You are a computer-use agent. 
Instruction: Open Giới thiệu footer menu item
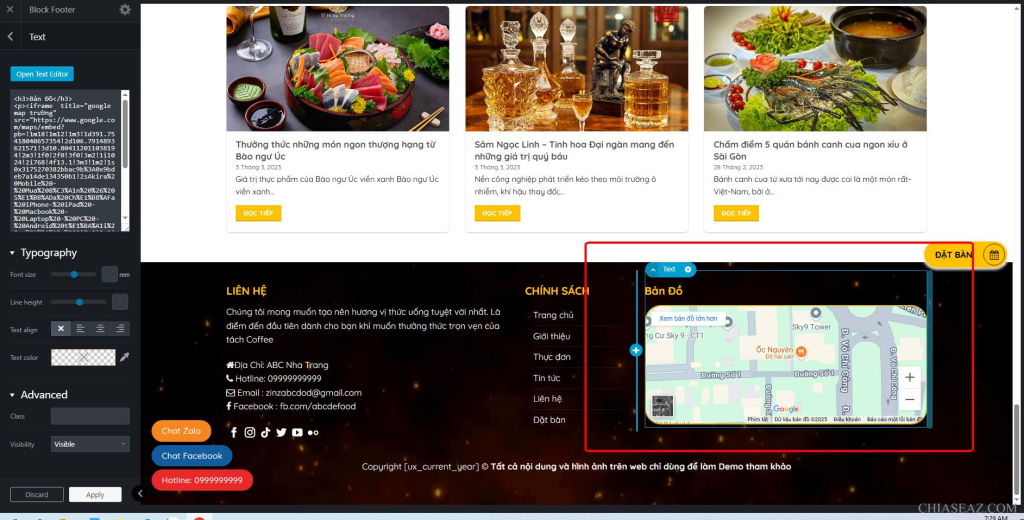pos(551,336)
